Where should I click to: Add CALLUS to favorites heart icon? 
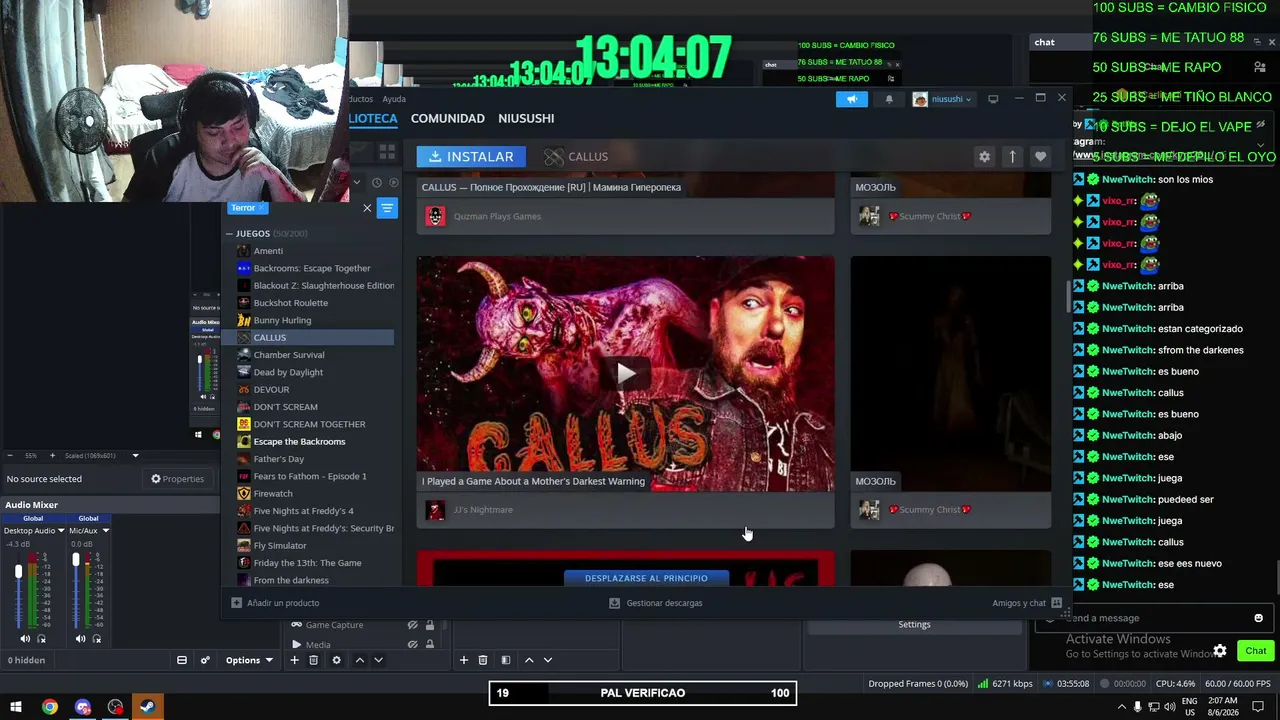pyautogui.click(x=1040, y=157)
